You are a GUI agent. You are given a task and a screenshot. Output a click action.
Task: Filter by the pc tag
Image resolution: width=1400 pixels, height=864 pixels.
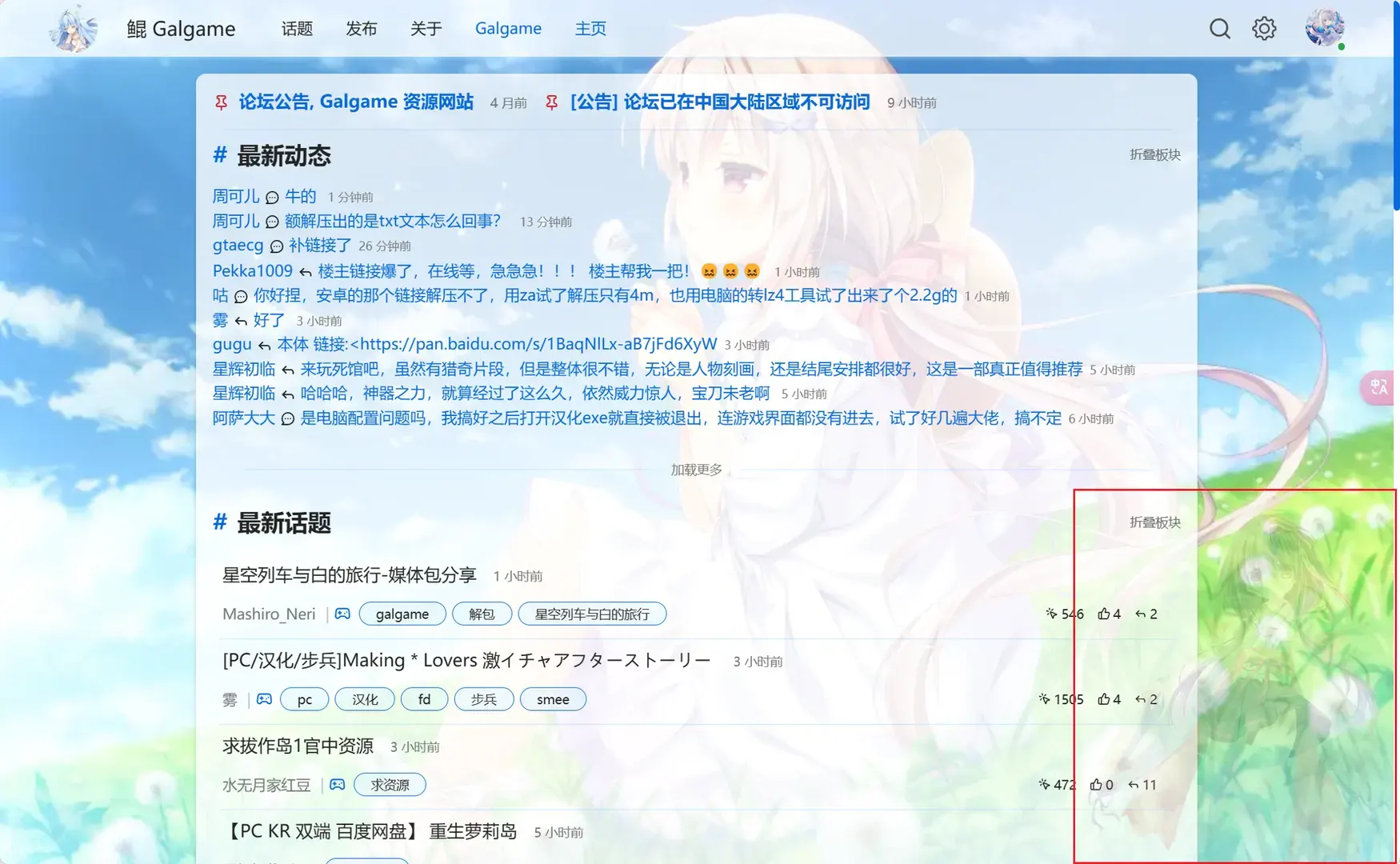304,699
